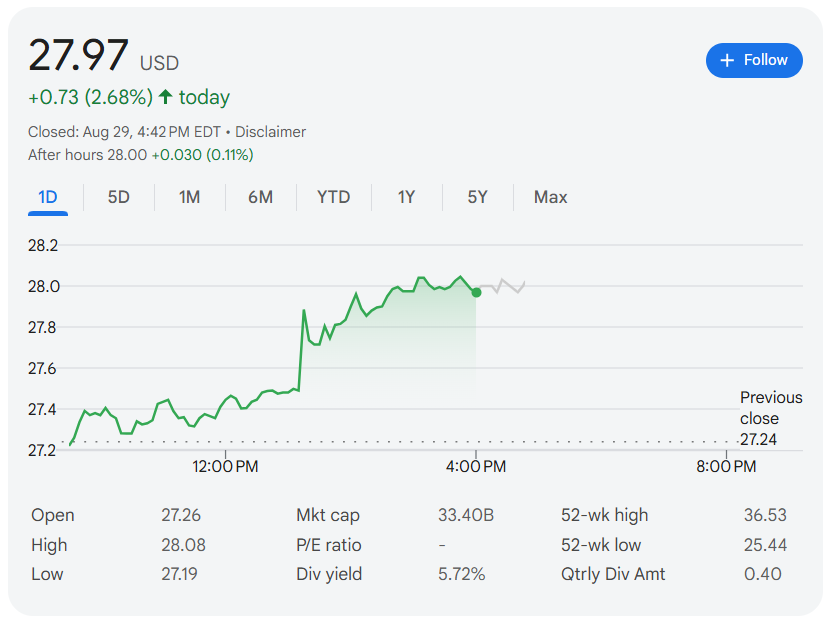
Task: Click the green closing price dot on chart
Action: tap(476, 292)
